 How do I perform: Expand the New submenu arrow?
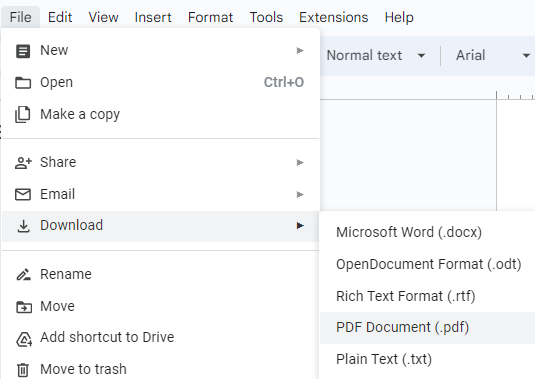click(x=300, y=50)
